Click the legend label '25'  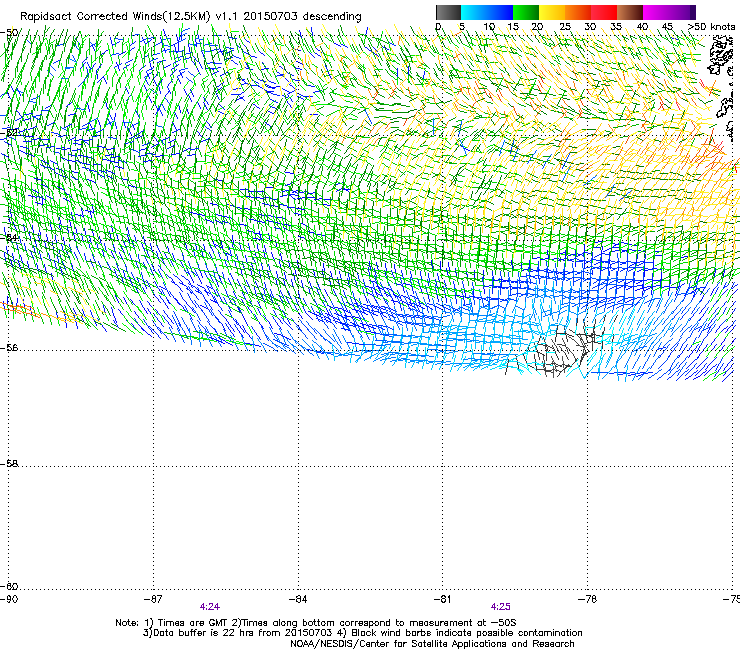565,27
